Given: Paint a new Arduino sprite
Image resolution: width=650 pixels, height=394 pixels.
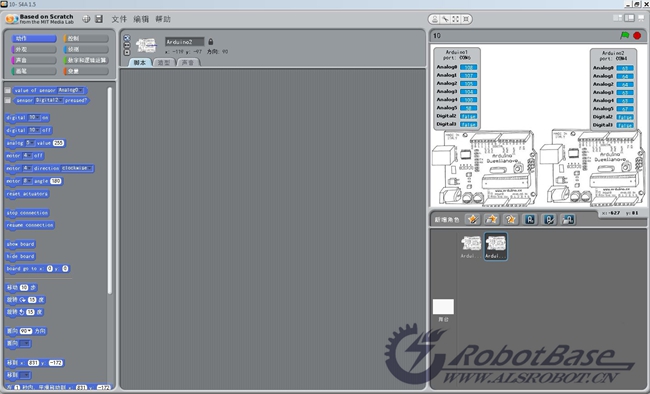Looking at the screenshot, I should point(549,219).
